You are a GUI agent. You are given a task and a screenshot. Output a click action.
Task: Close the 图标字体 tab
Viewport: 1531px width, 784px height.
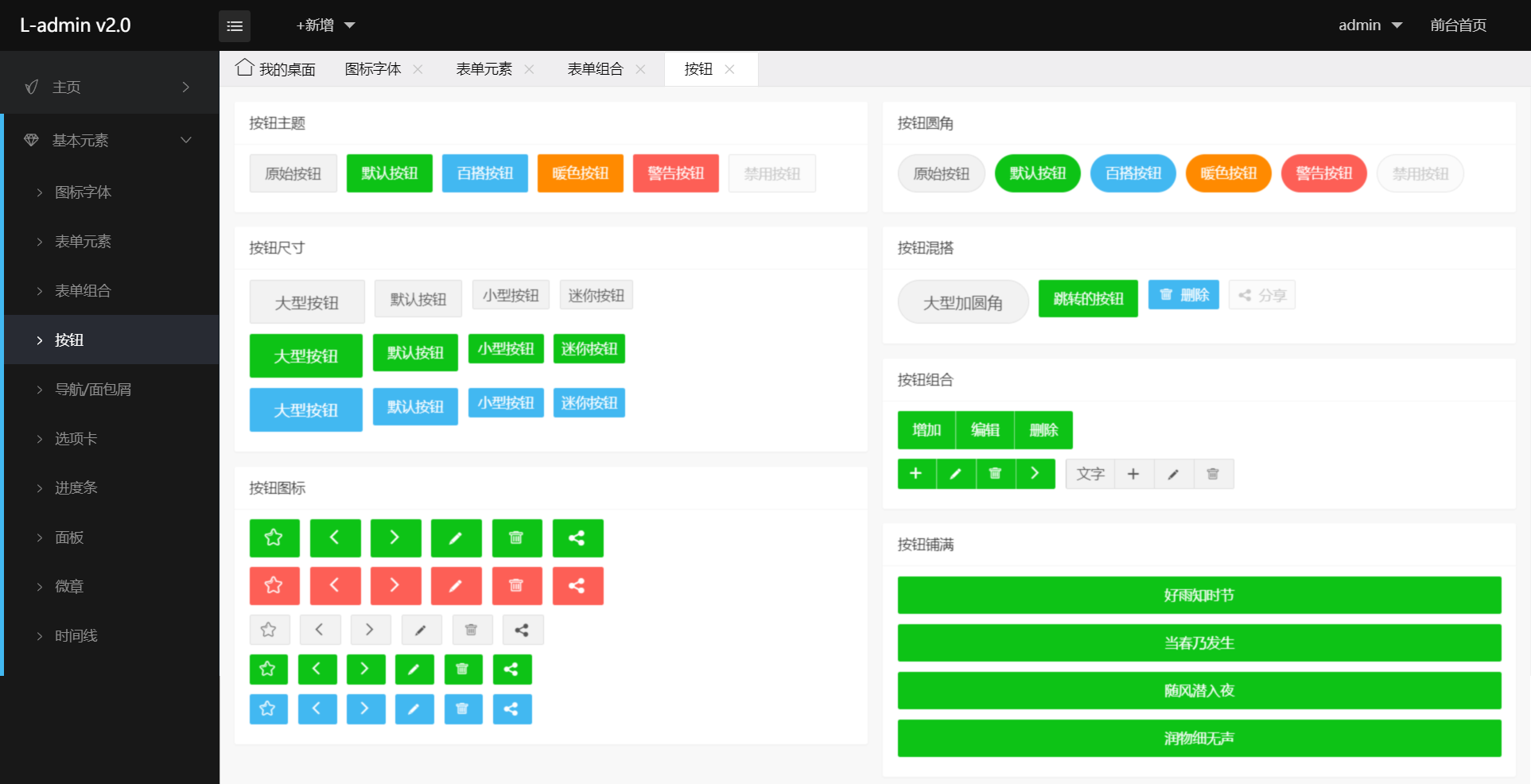[418, 69]
